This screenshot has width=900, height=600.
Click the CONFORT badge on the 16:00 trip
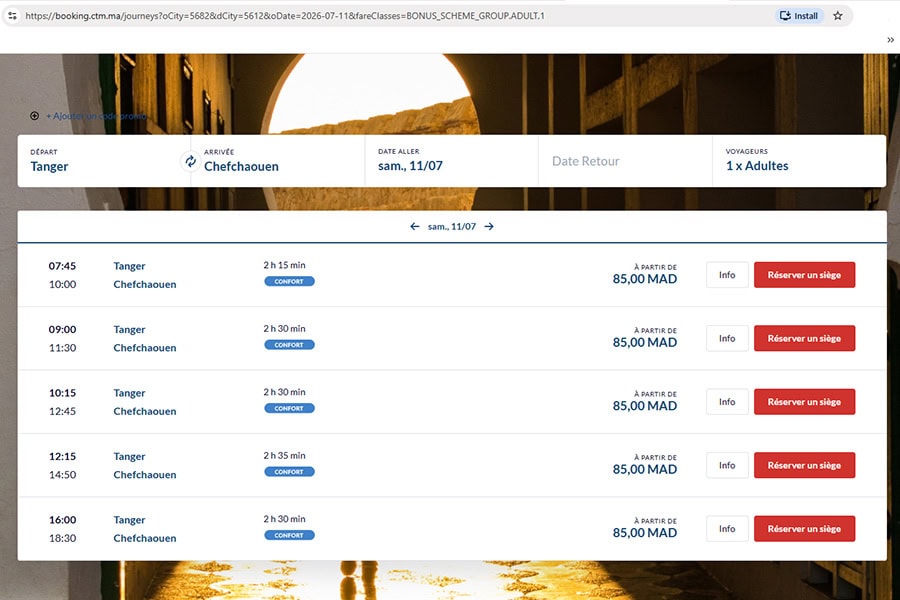point(289,535)
